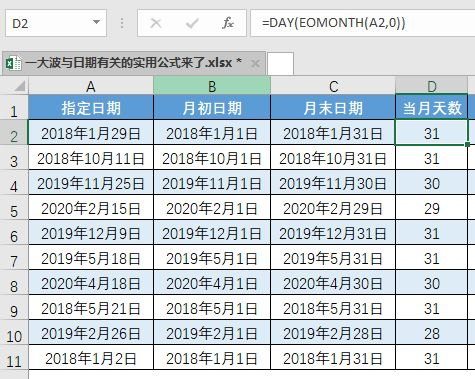
Task: Cancel formula entry with X icon
Action: (x=156, y=23)
